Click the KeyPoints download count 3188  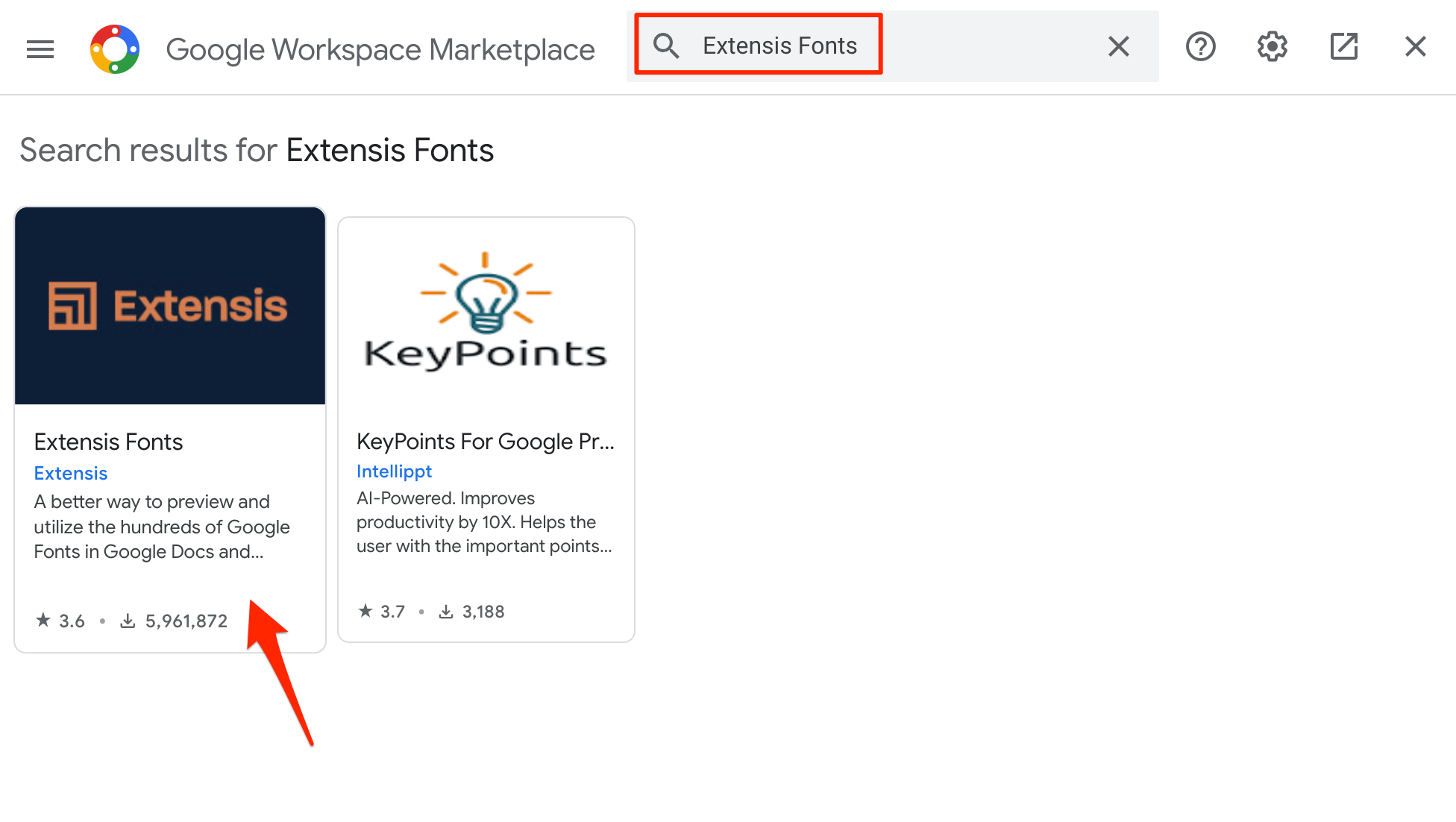[x=484, y=611]
